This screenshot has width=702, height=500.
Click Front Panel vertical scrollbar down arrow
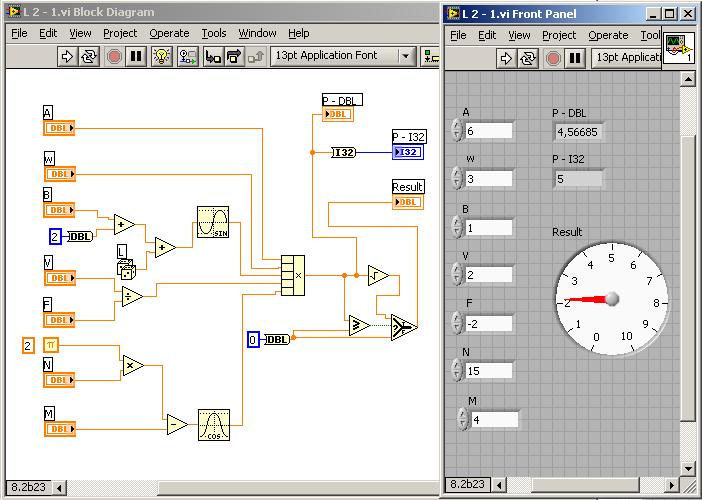pyautogui.click(x=688, y=469)
